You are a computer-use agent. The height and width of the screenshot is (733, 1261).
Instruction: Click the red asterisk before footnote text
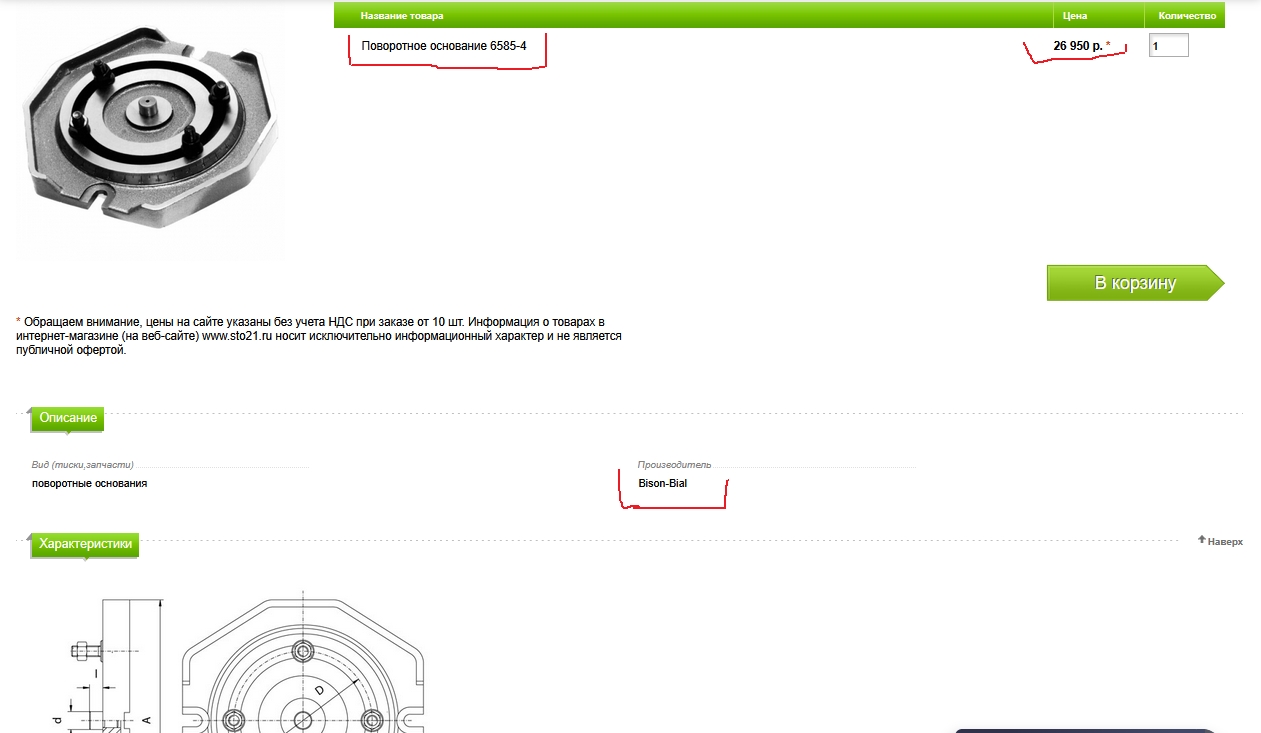pyautogui.click(x=18, y=322)
